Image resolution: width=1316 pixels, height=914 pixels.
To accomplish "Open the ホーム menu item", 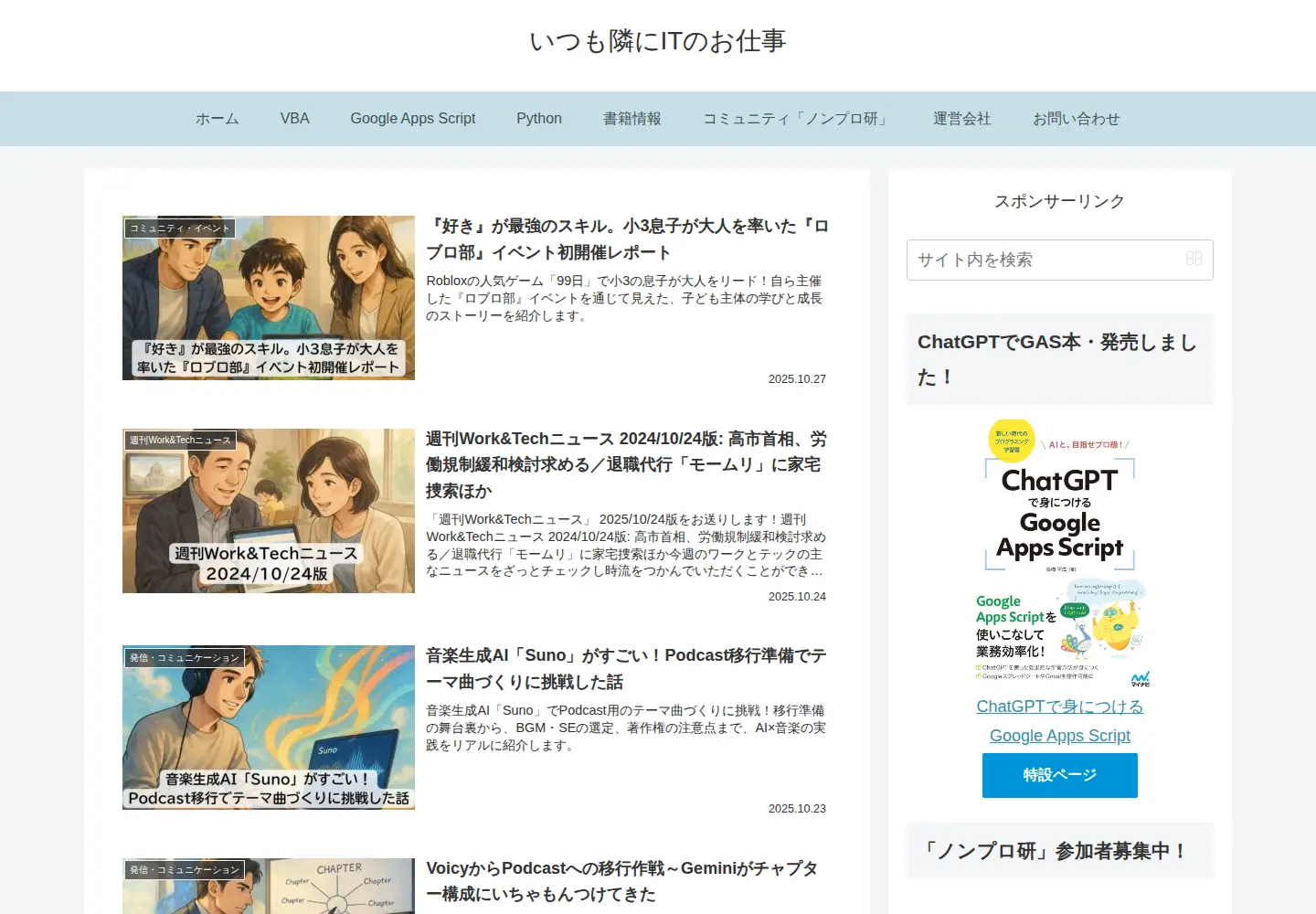I will pos(218,119).
